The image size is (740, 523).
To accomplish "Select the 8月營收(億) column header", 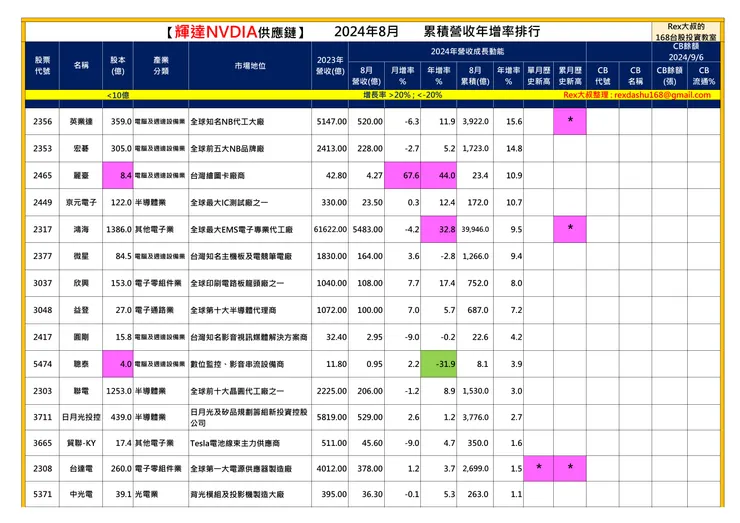I will 366,76.
